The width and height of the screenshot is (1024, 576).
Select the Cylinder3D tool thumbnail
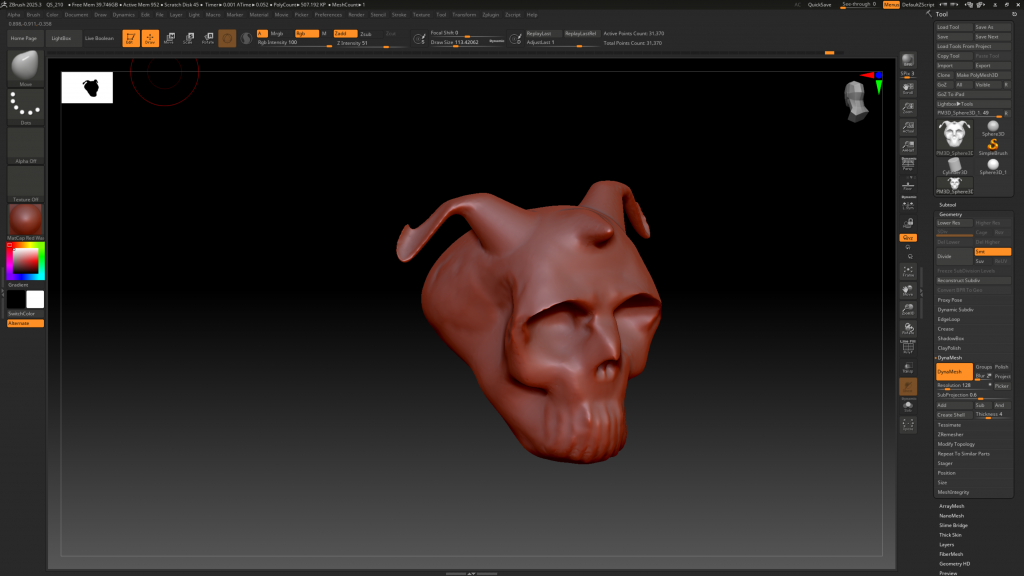pos(955,165)
